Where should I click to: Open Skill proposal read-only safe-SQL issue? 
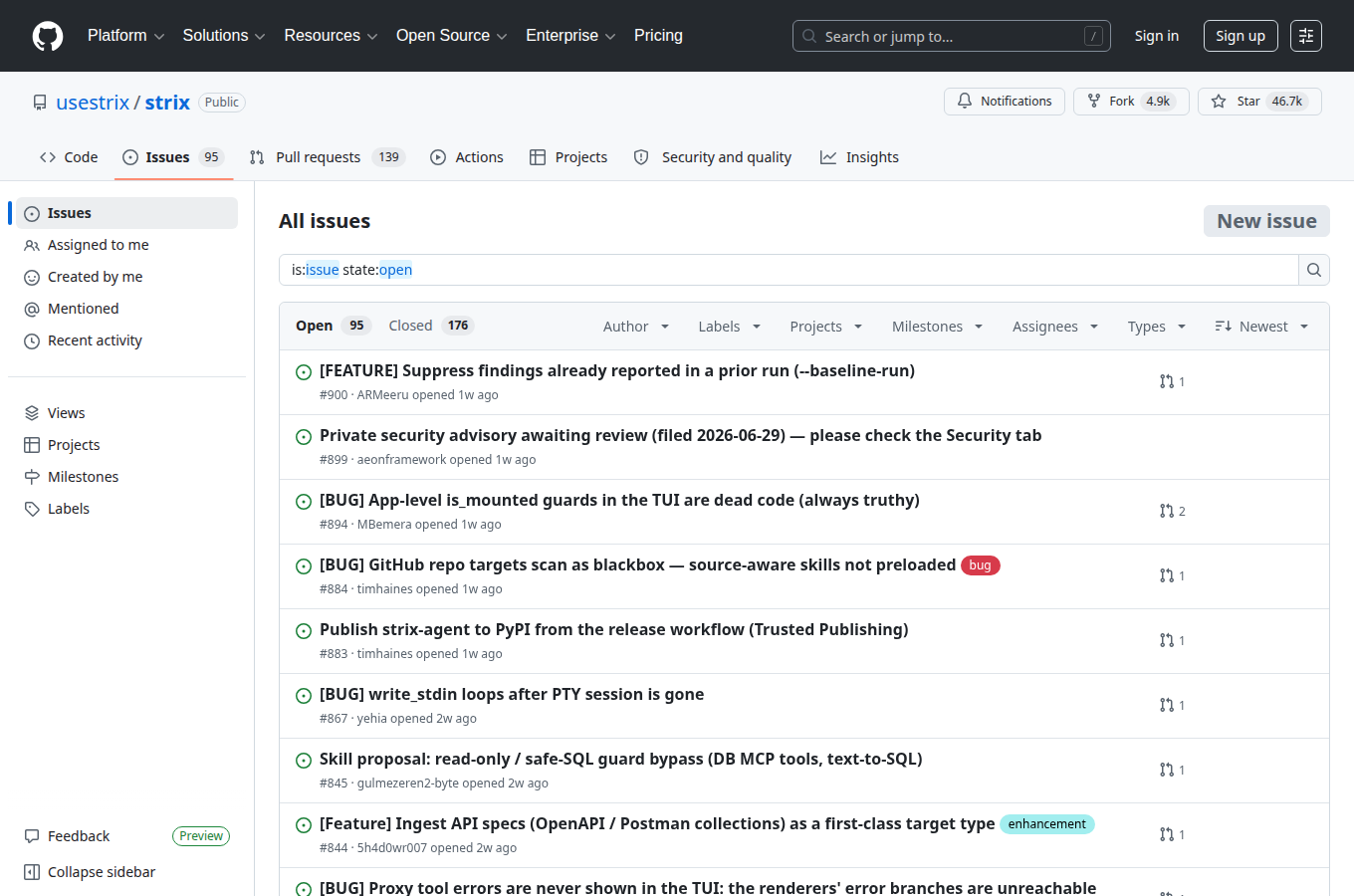621,759
